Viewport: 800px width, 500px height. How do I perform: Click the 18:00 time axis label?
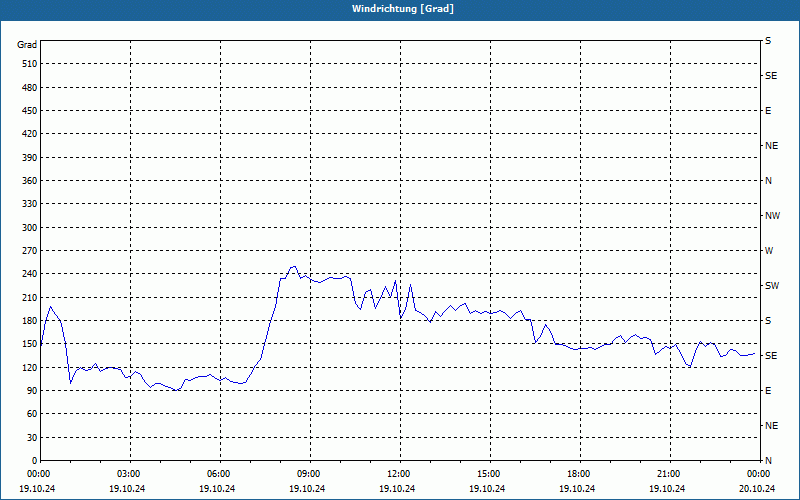click(x=580, y=474)
